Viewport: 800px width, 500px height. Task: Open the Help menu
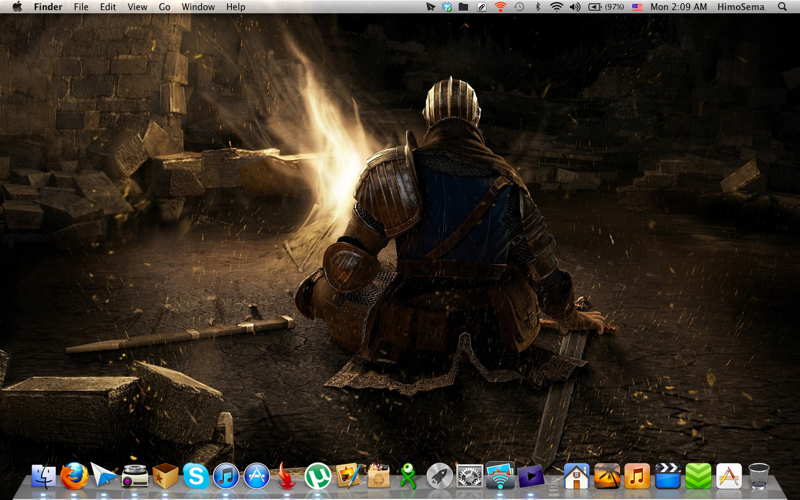236,7
